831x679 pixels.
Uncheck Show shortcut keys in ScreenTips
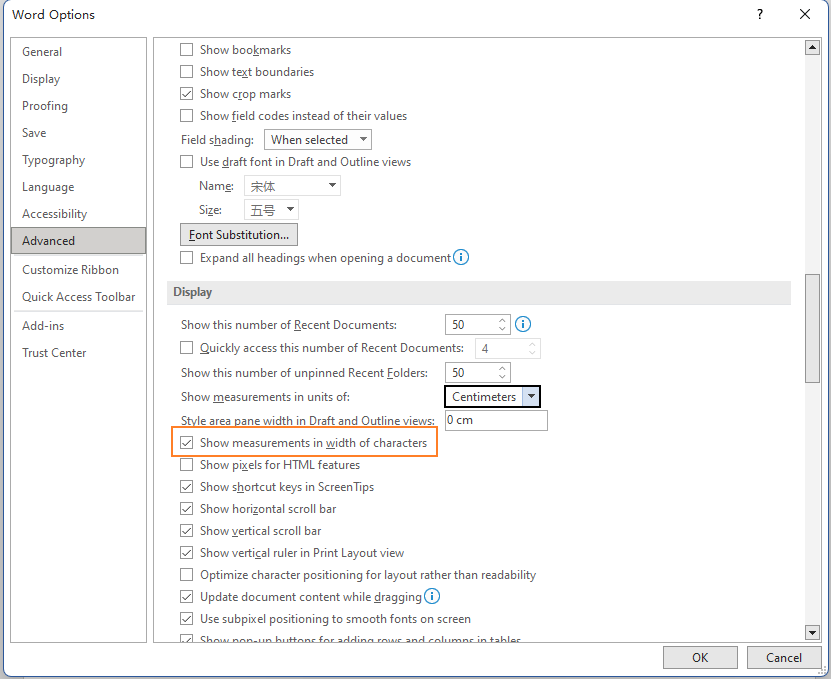pos(187,487)
